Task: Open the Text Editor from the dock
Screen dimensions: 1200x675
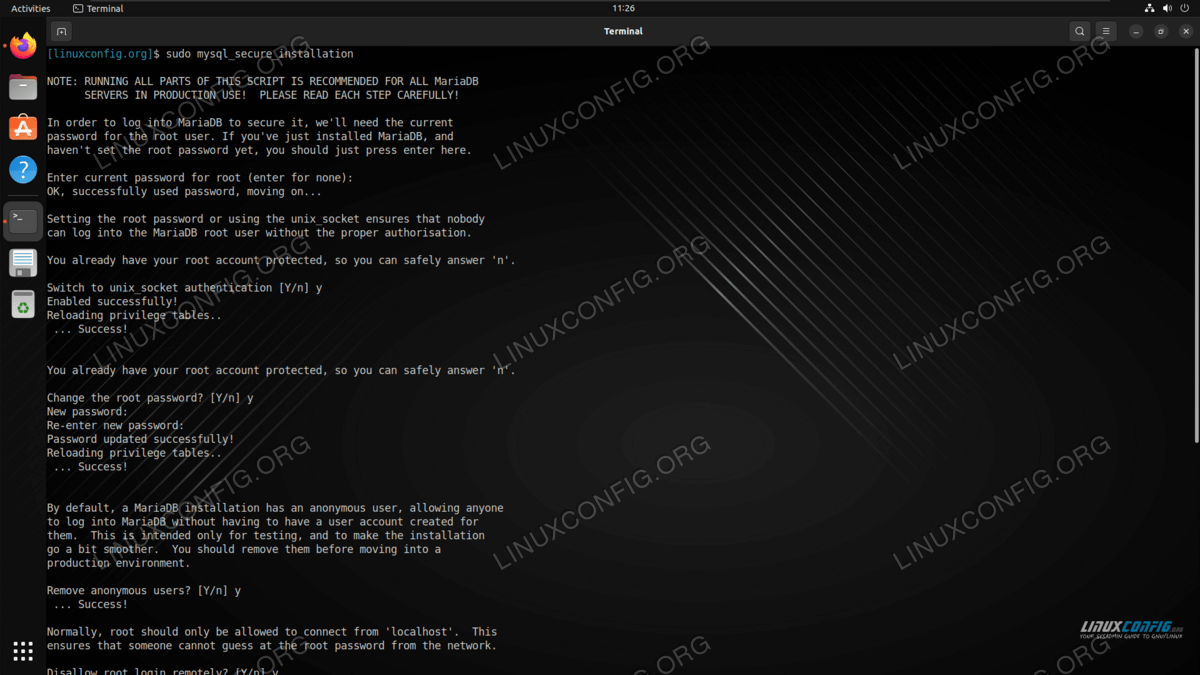Action: 23,263
